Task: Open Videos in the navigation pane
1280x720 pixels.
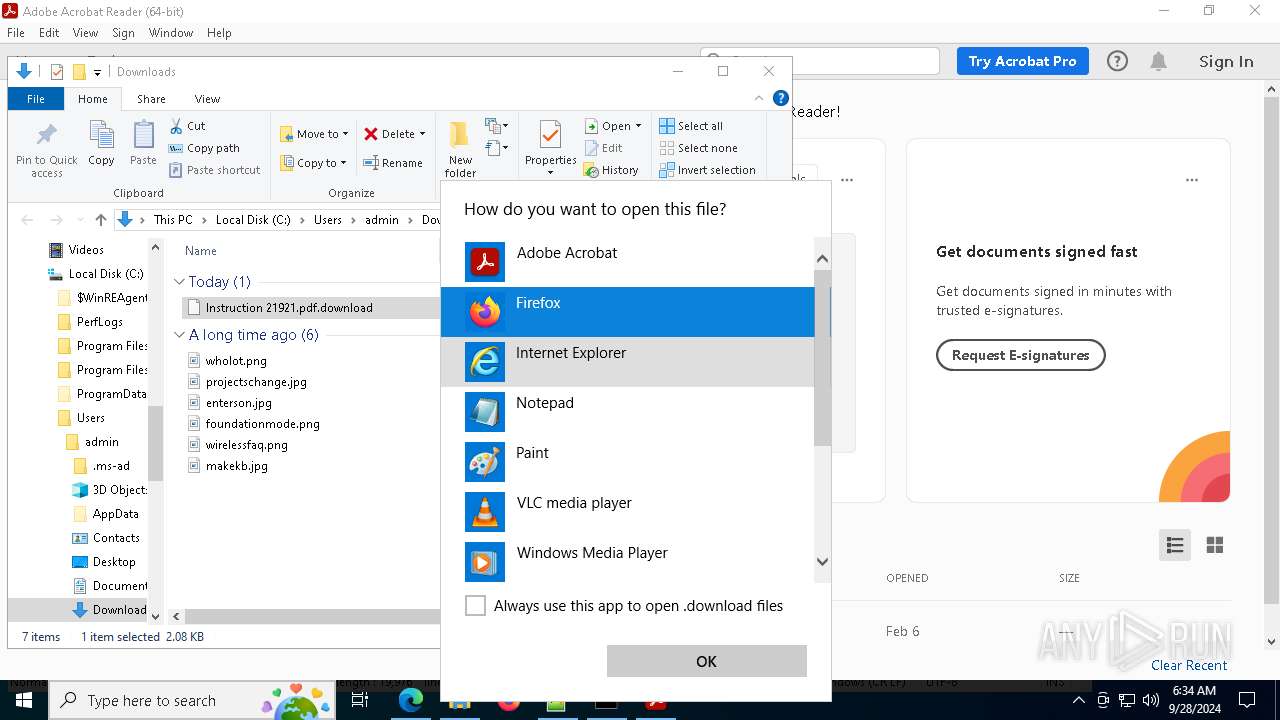Action: click(x=78, y=250)
